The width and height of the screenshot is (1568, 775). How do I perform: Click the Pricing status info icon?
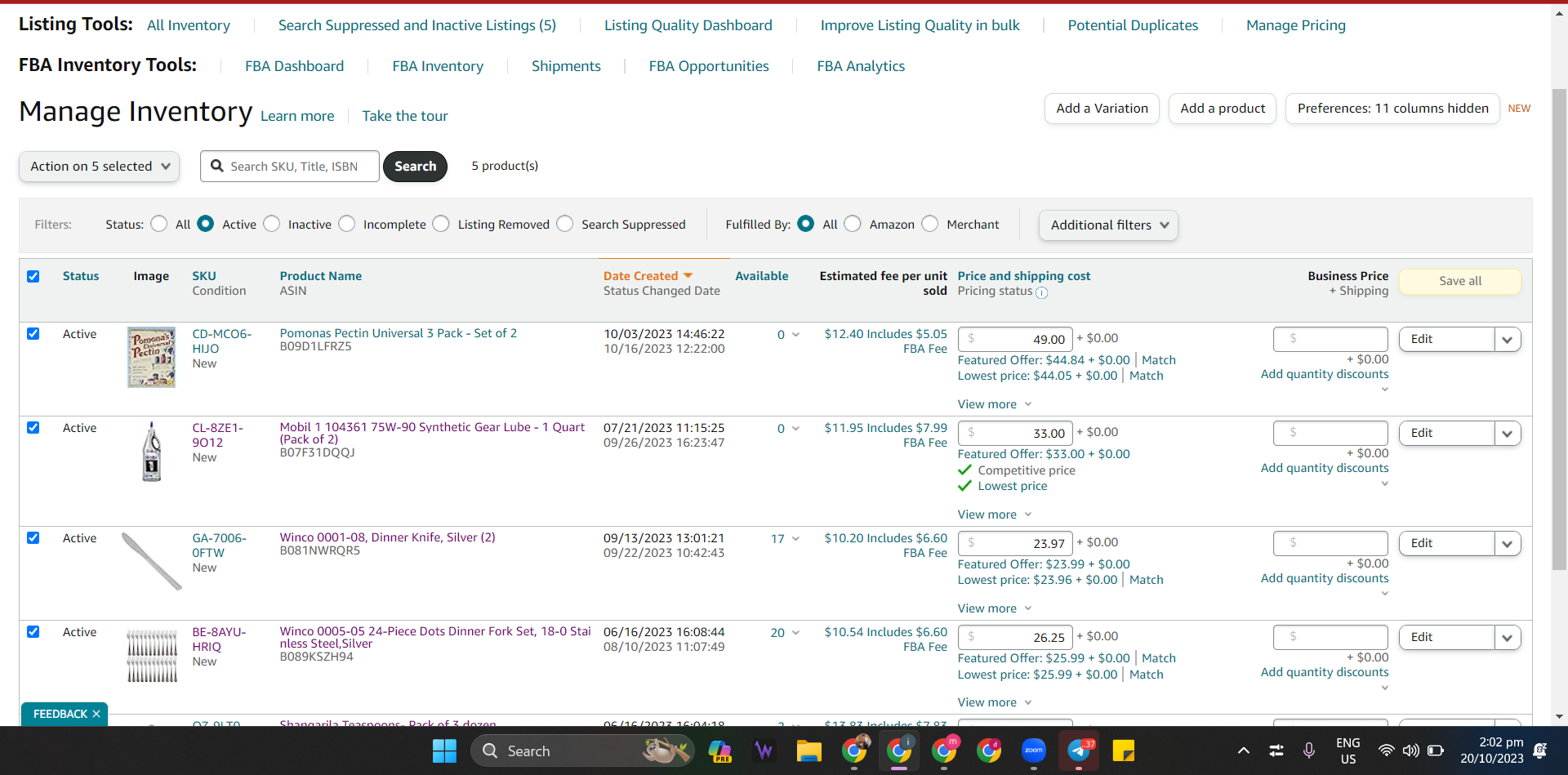1041,292
